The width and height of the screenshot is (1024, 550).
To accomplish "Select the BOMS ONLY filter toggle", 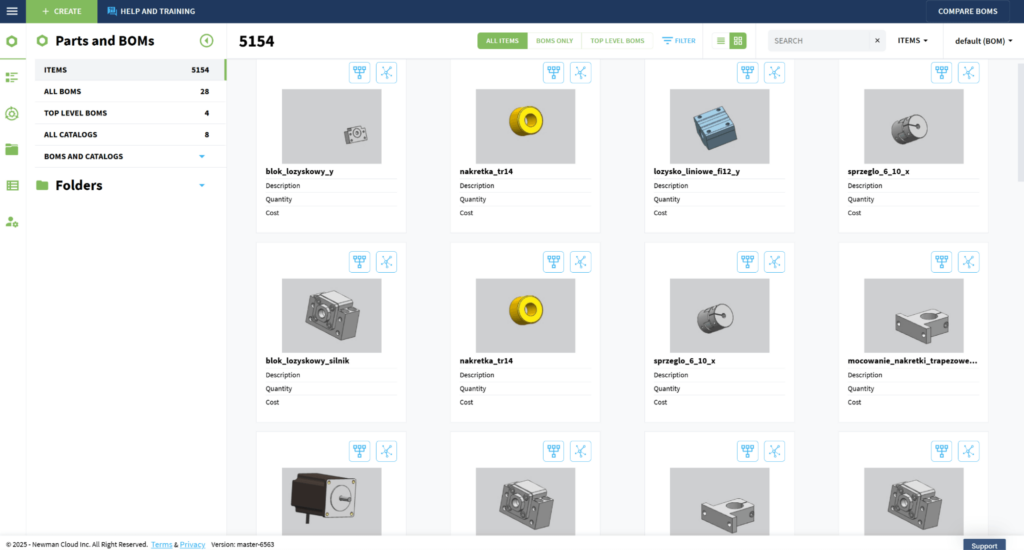I will point(554,40).
